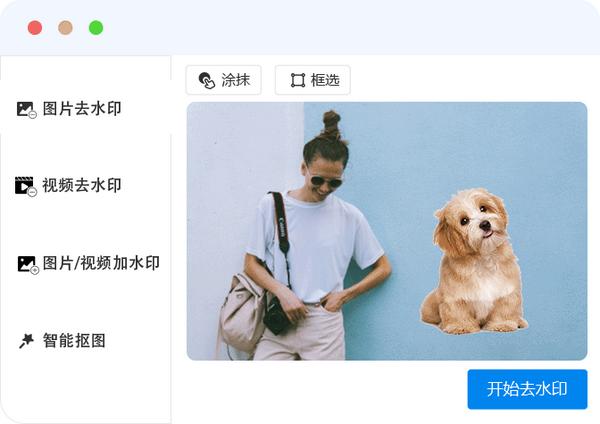The image size is (600, 424).
Task: Minimize the window with the tan button
Action: pyautogui.click(x=65, y=28)
